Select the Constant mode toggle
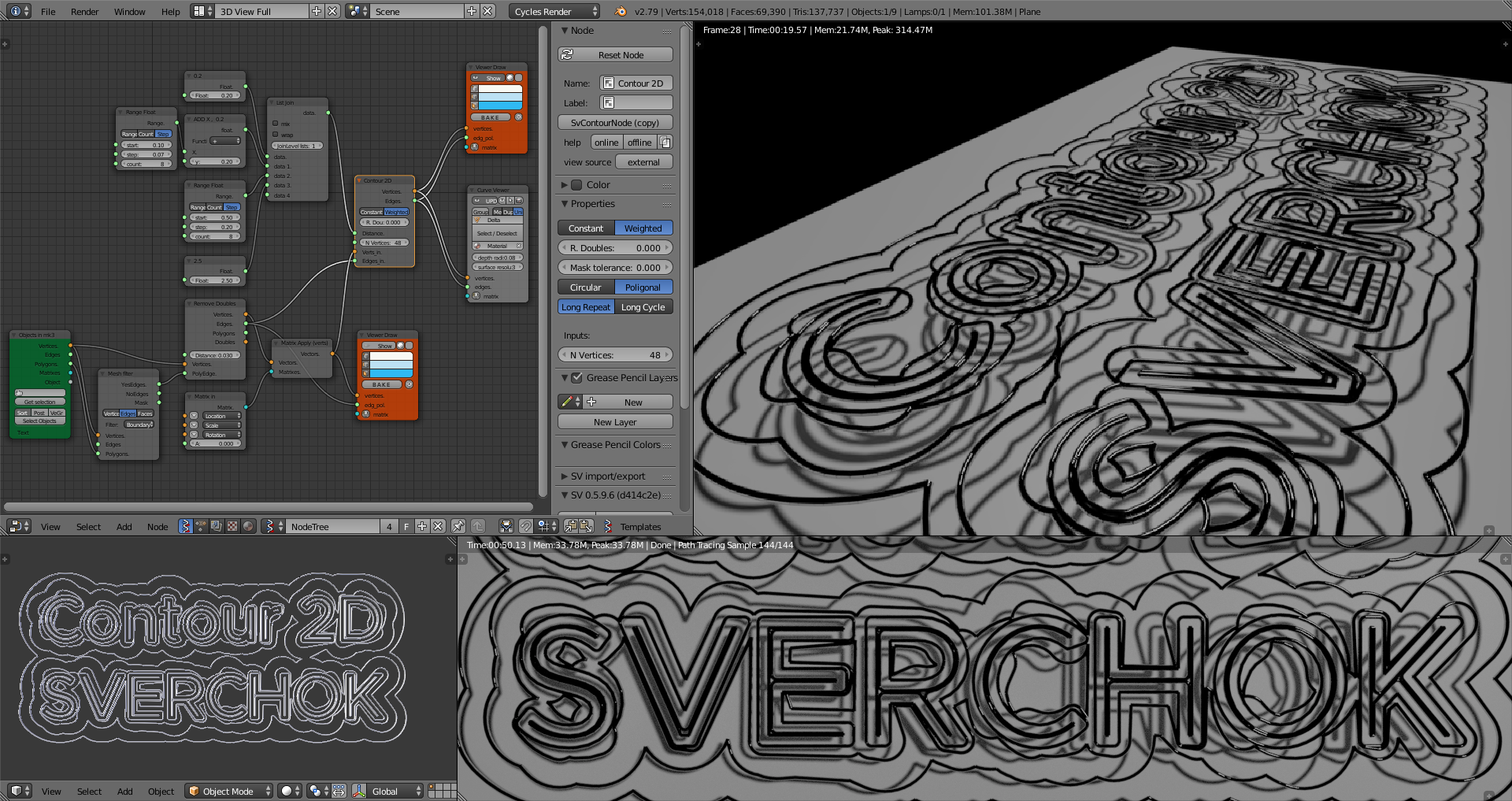The width and height of the screenshot is (1512, 801). [586, 228]
